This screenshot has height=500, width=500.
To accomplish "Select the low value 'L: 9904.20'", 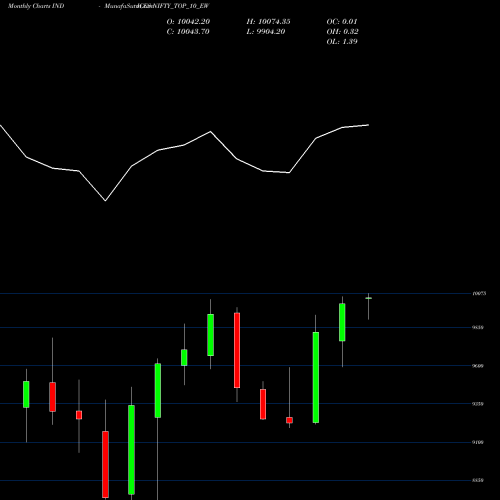I will coord(266,32).
